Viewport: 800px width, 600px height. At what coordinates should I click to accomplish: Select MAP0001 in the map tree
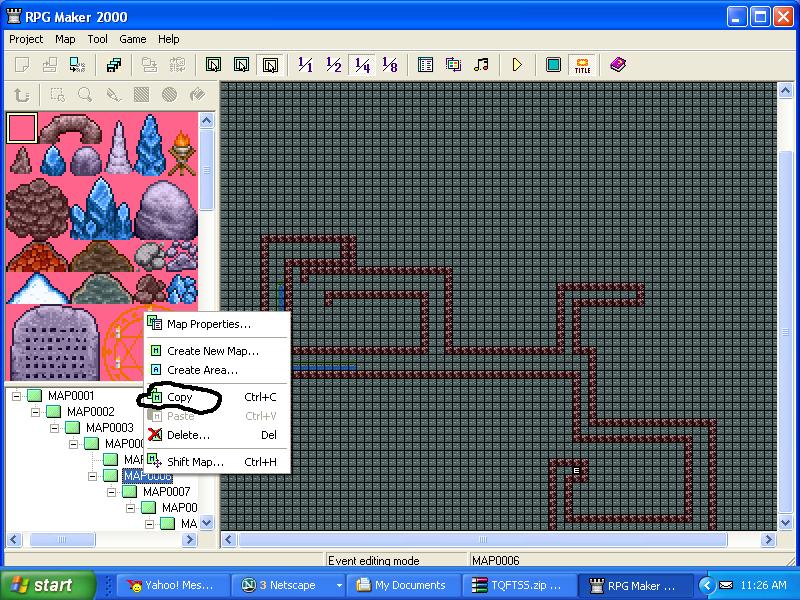point(71,396)
